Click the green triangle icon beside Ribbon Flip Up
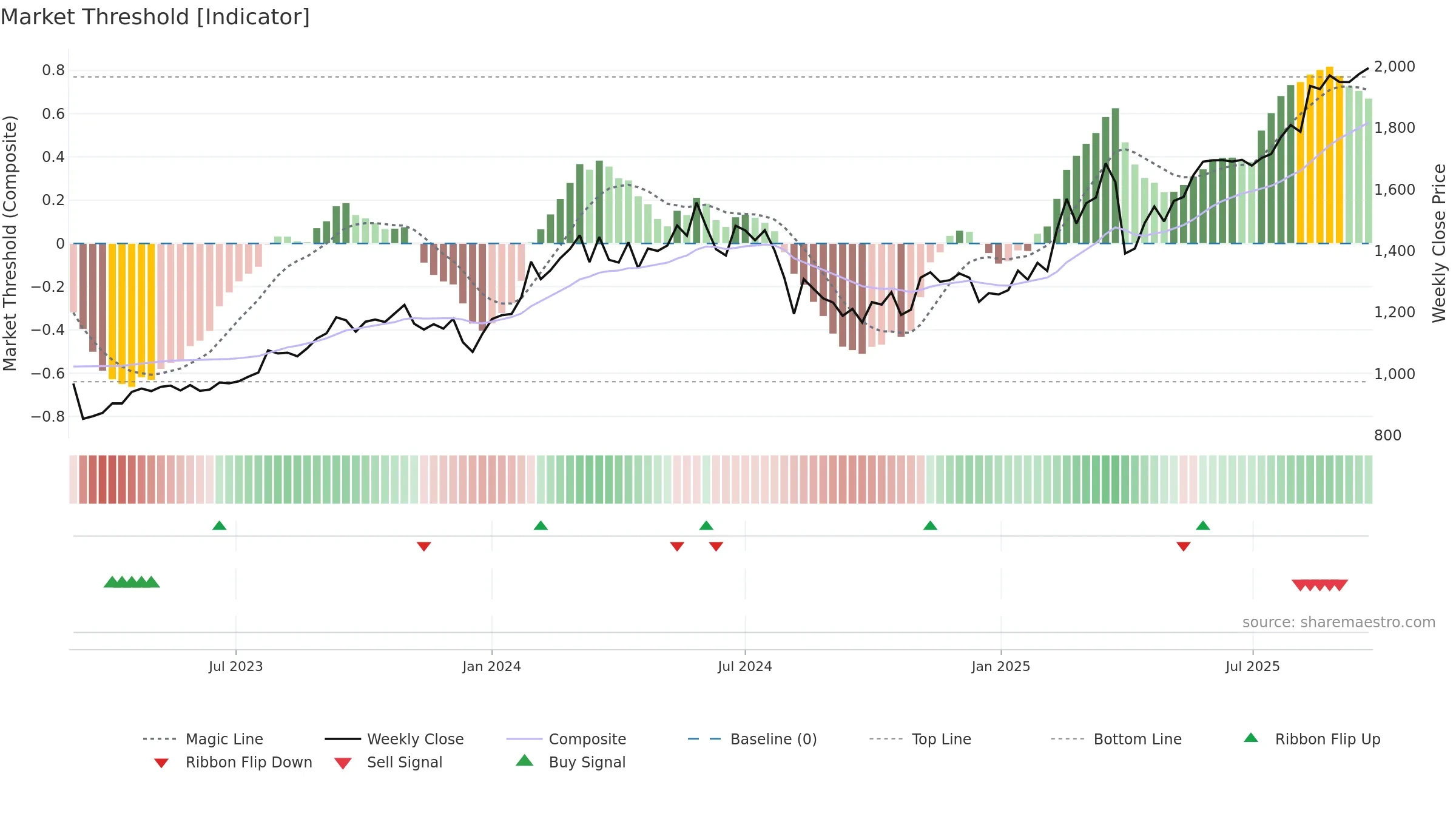1456x819 pixels. coord(1251,738)
